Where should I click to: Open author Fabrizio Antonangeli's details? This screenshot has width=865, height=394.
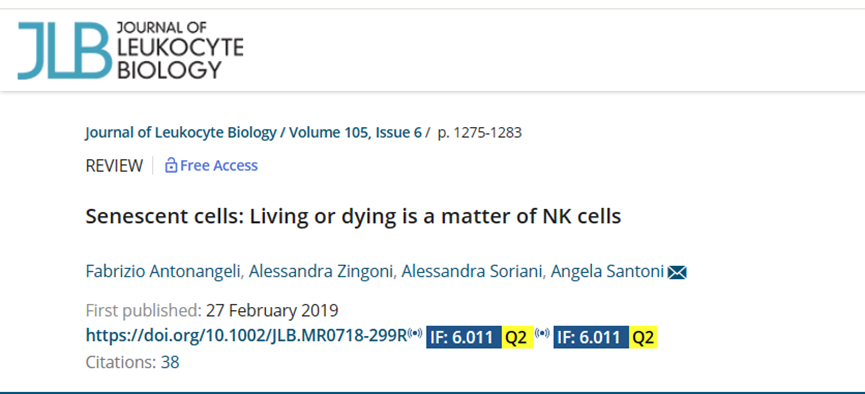[164, 272]
